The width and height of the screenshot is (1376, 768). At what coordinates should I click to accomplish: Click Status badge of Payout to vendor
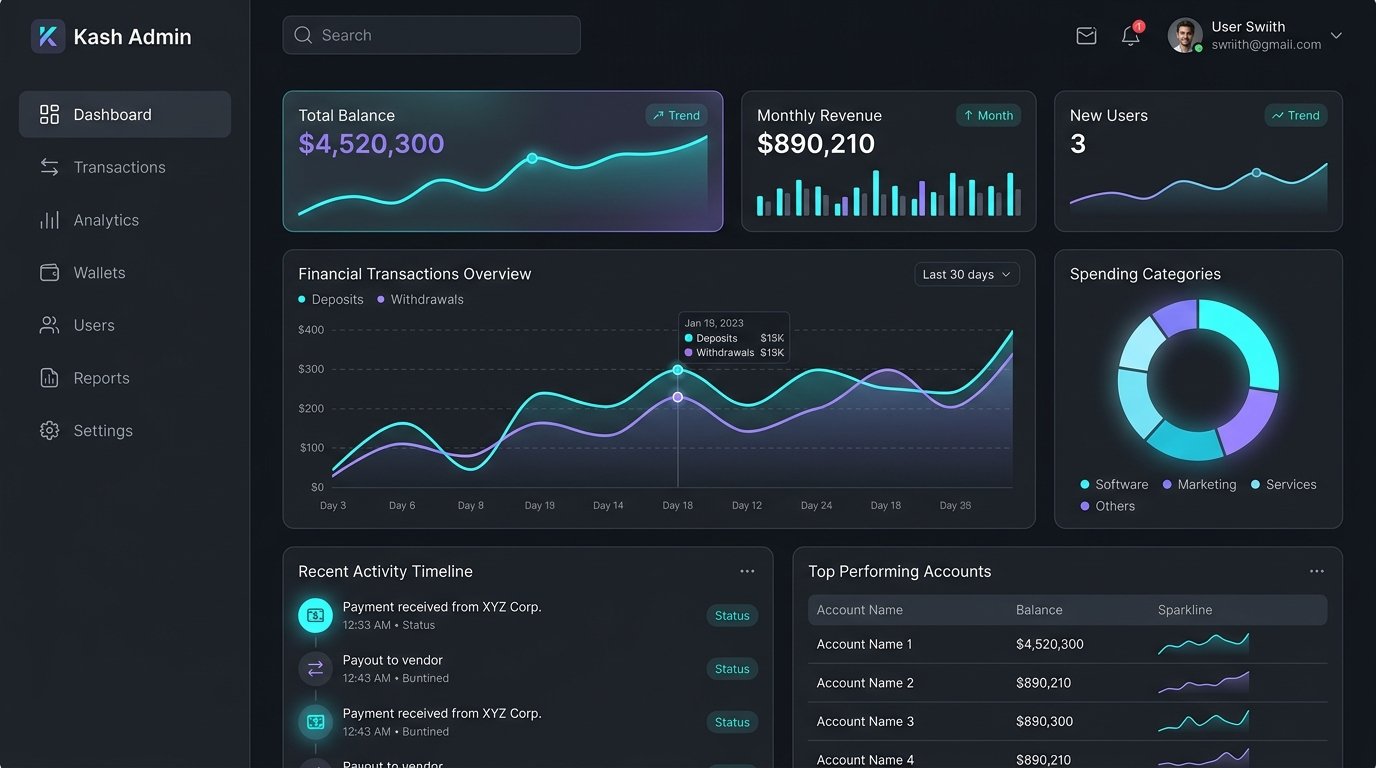[732, 669]
